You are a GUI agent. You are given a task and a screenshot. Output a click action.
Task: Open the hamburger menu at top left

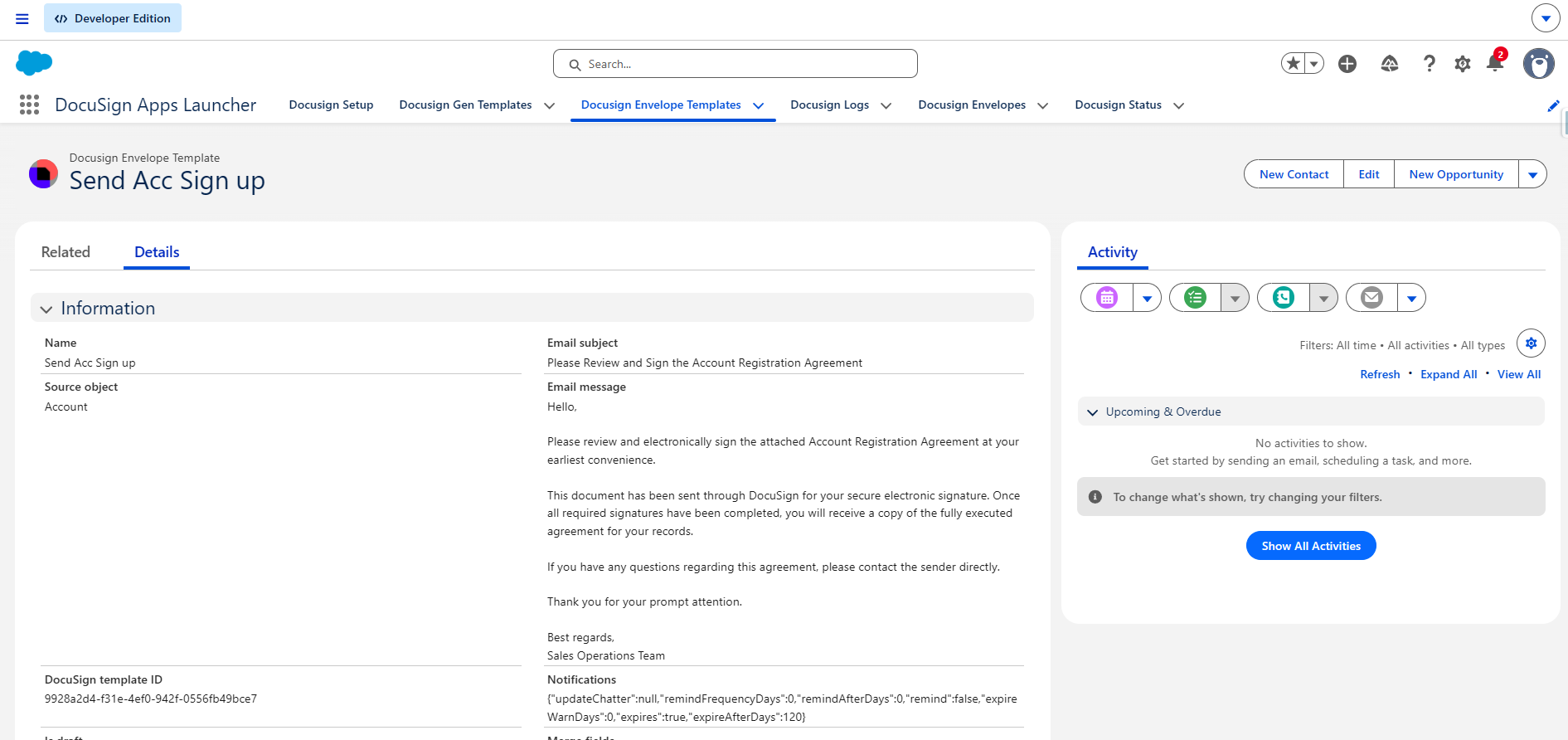point(22,18)
